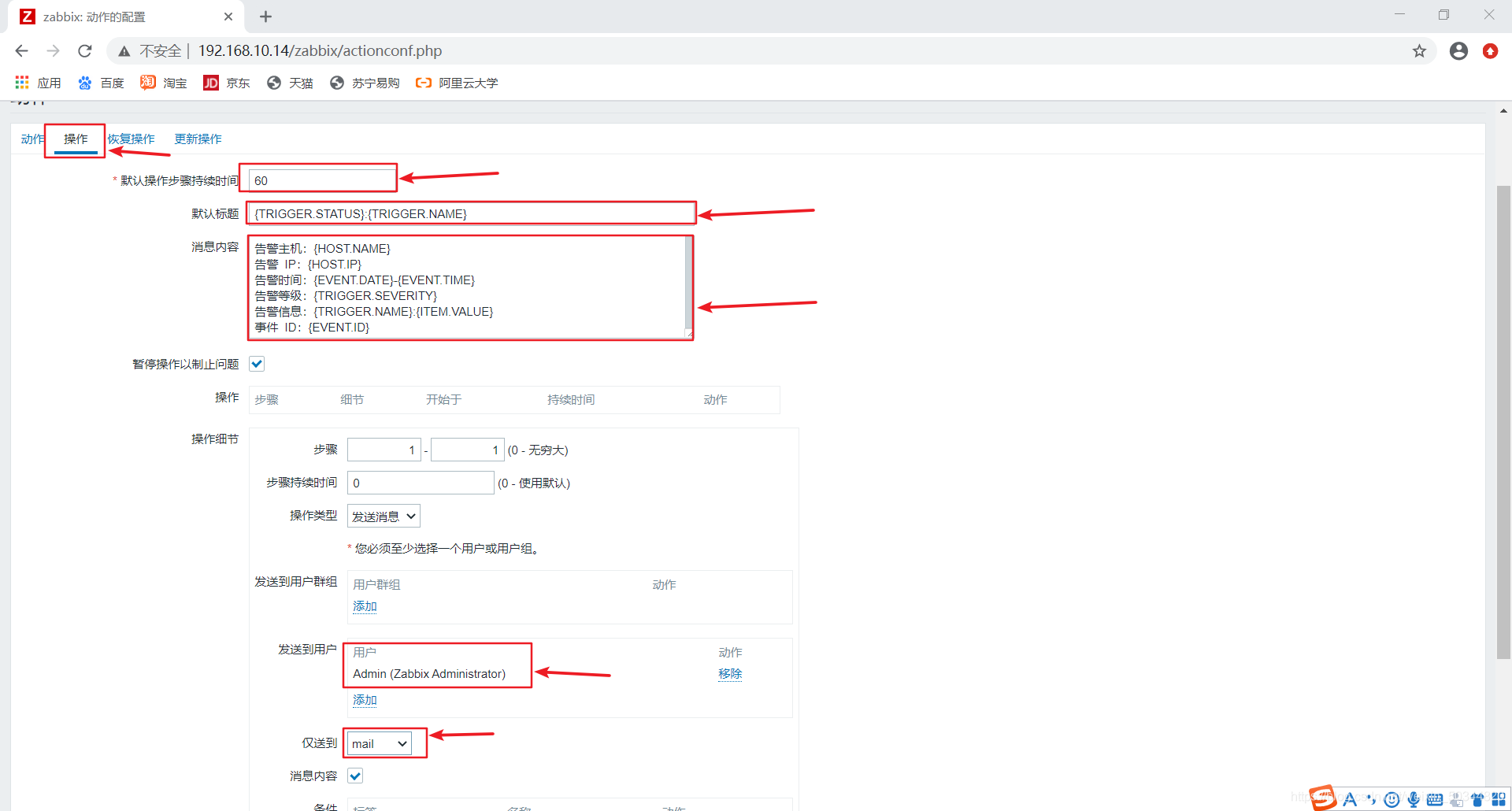The height and width of the screenshot is (811, 1512).
Task: Open Sogou skin shirt icon
Action: (x=1477, y=799)
